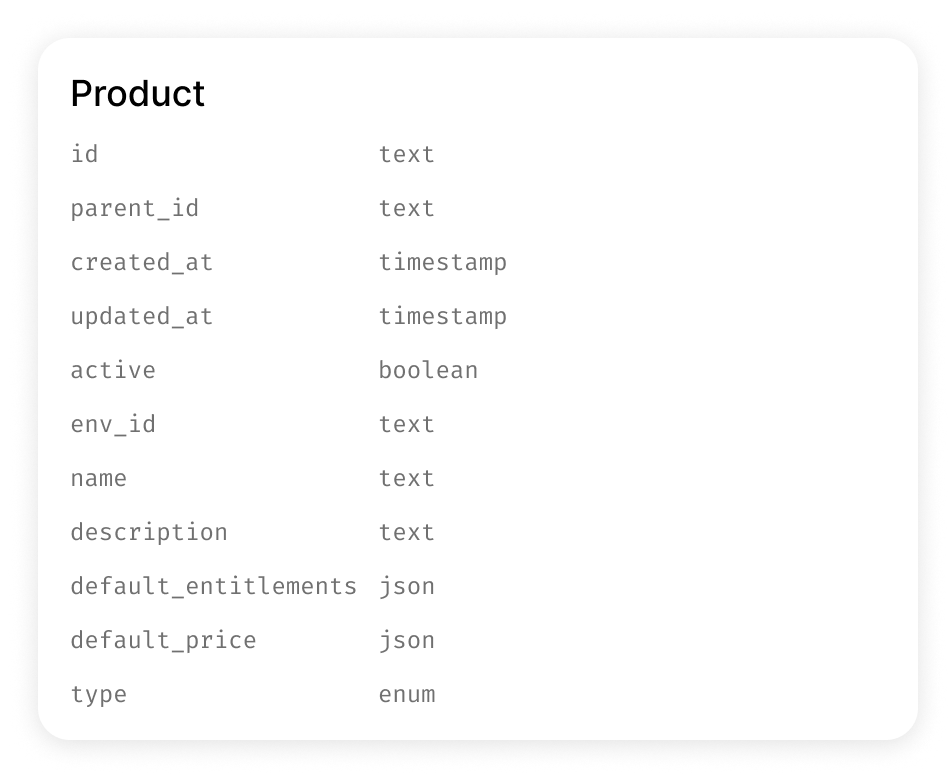
Task: Select the name field row label
Action: tap(98, 478)
